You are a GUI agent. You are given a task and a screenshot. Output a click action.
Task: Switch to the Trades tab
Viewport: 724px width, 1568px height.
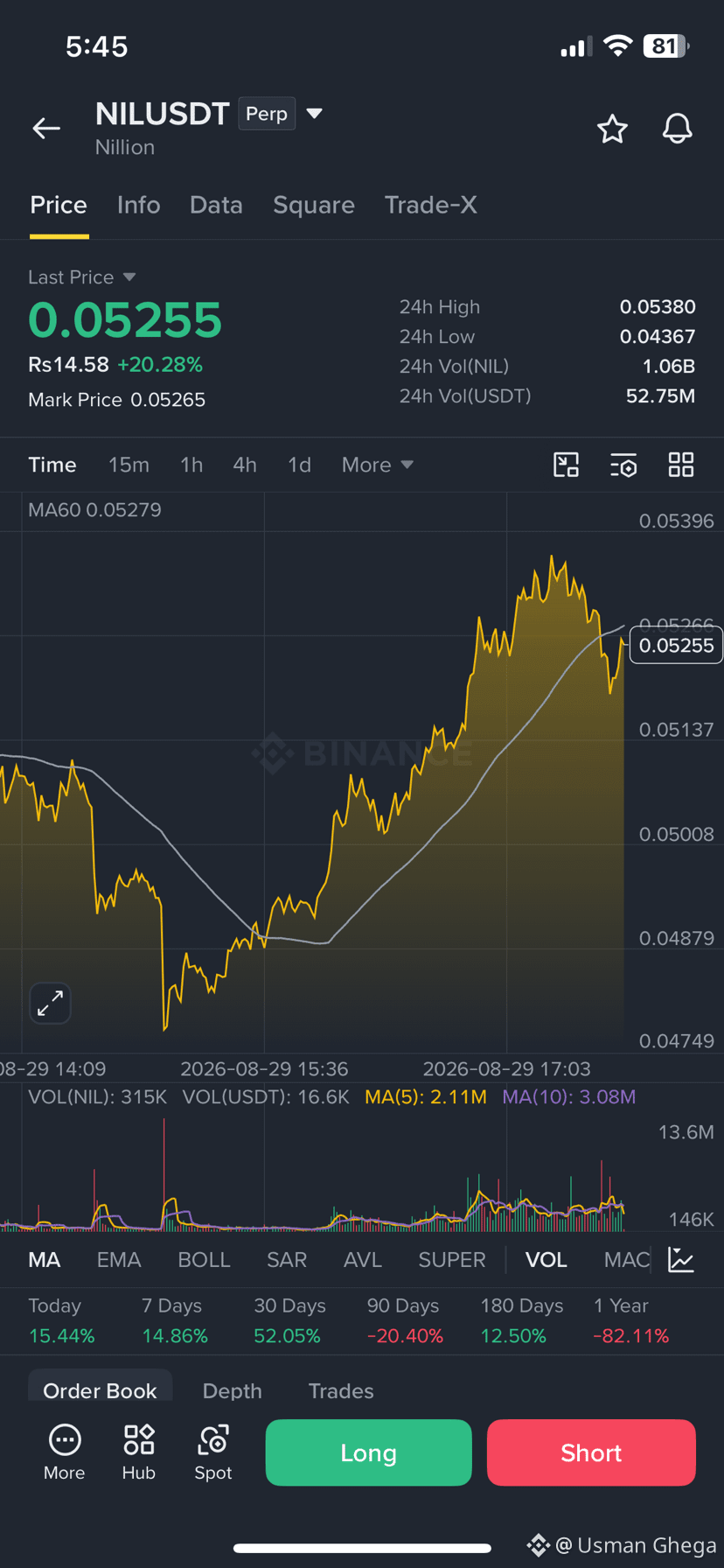341,1390
